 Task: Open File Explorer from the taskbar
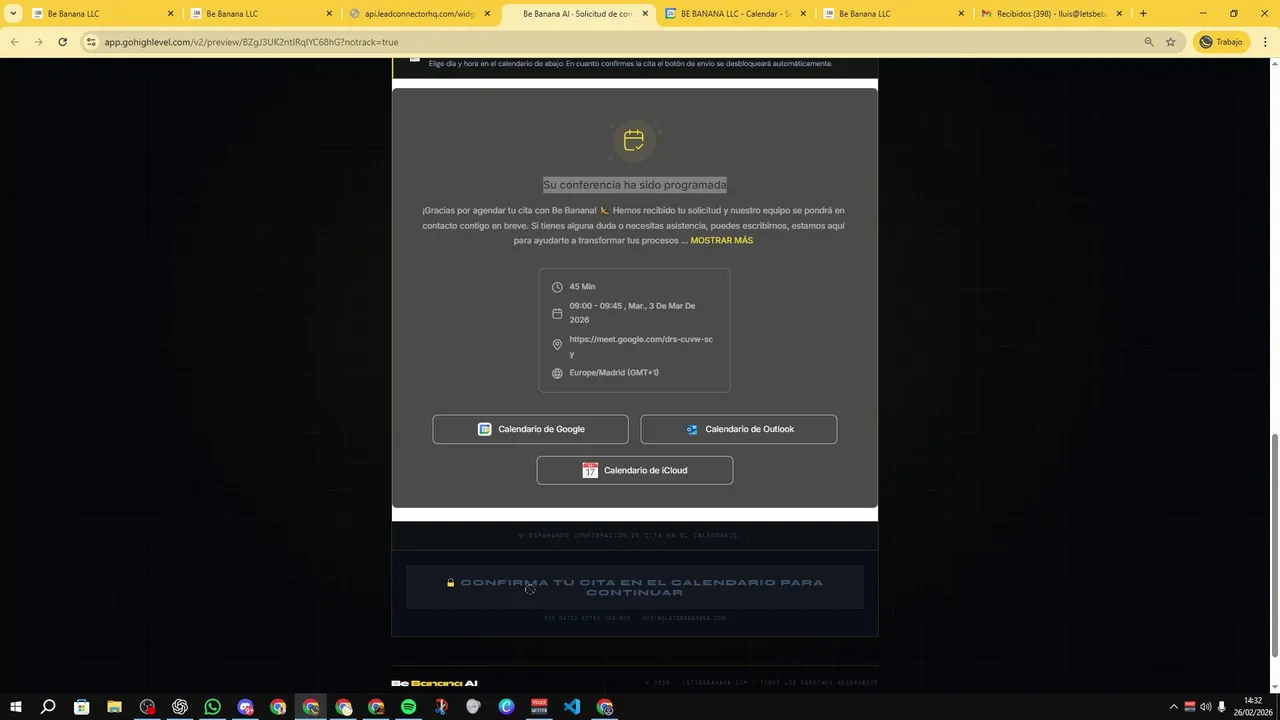114,707
